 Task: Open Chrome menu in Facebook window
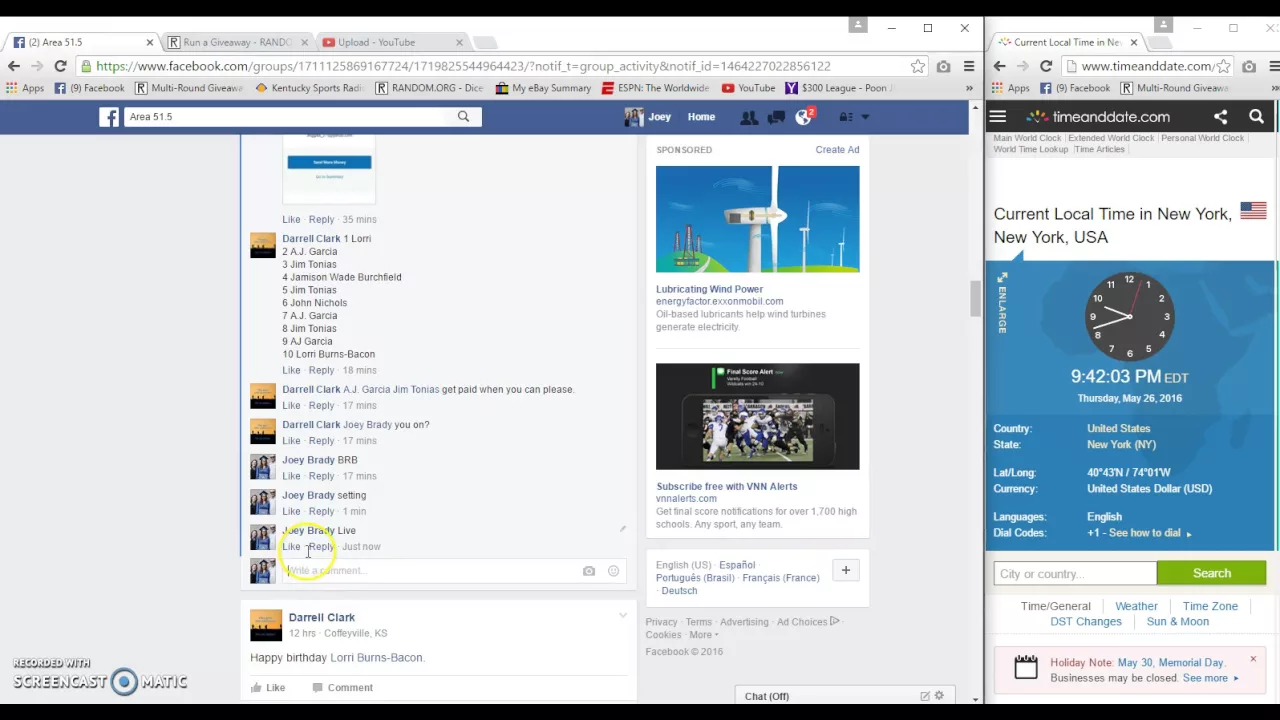(x=968, y=66)
